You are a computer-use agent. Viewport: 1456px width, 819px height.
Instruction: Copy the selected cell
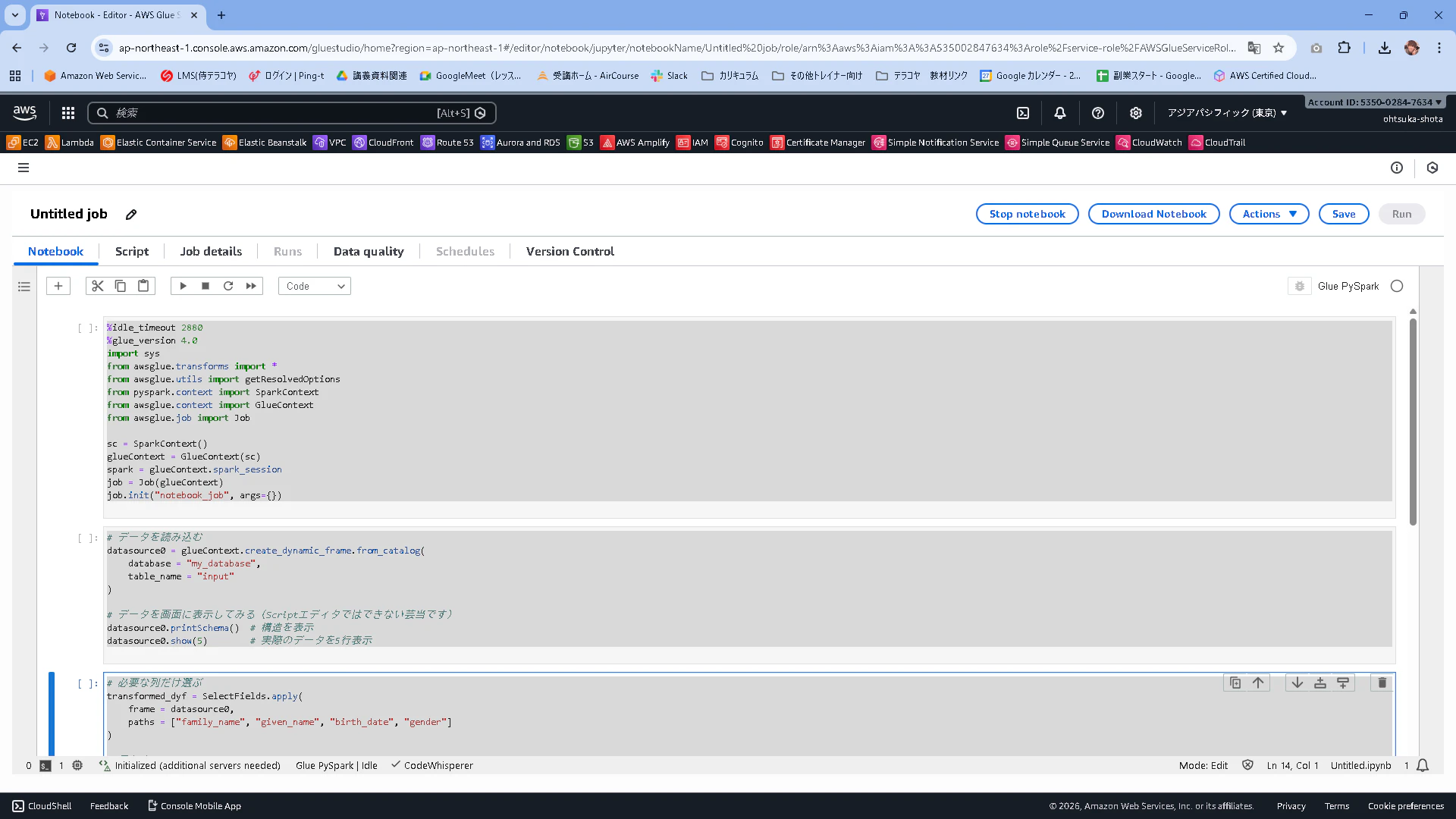click(120, 286)
